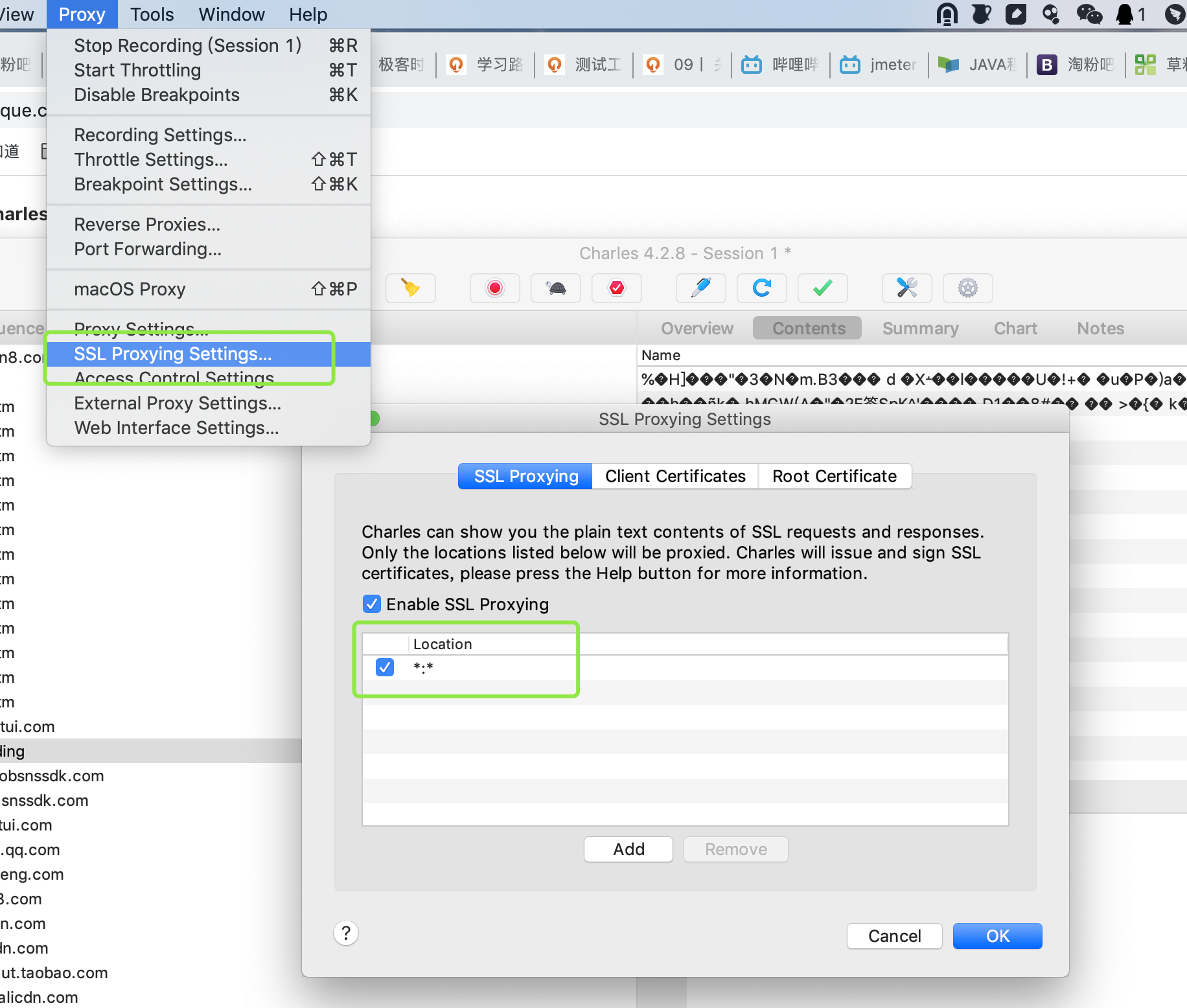Click the help question mark button
Viewport: 1187px width, 1008px height.
click(x=346, y=934)
